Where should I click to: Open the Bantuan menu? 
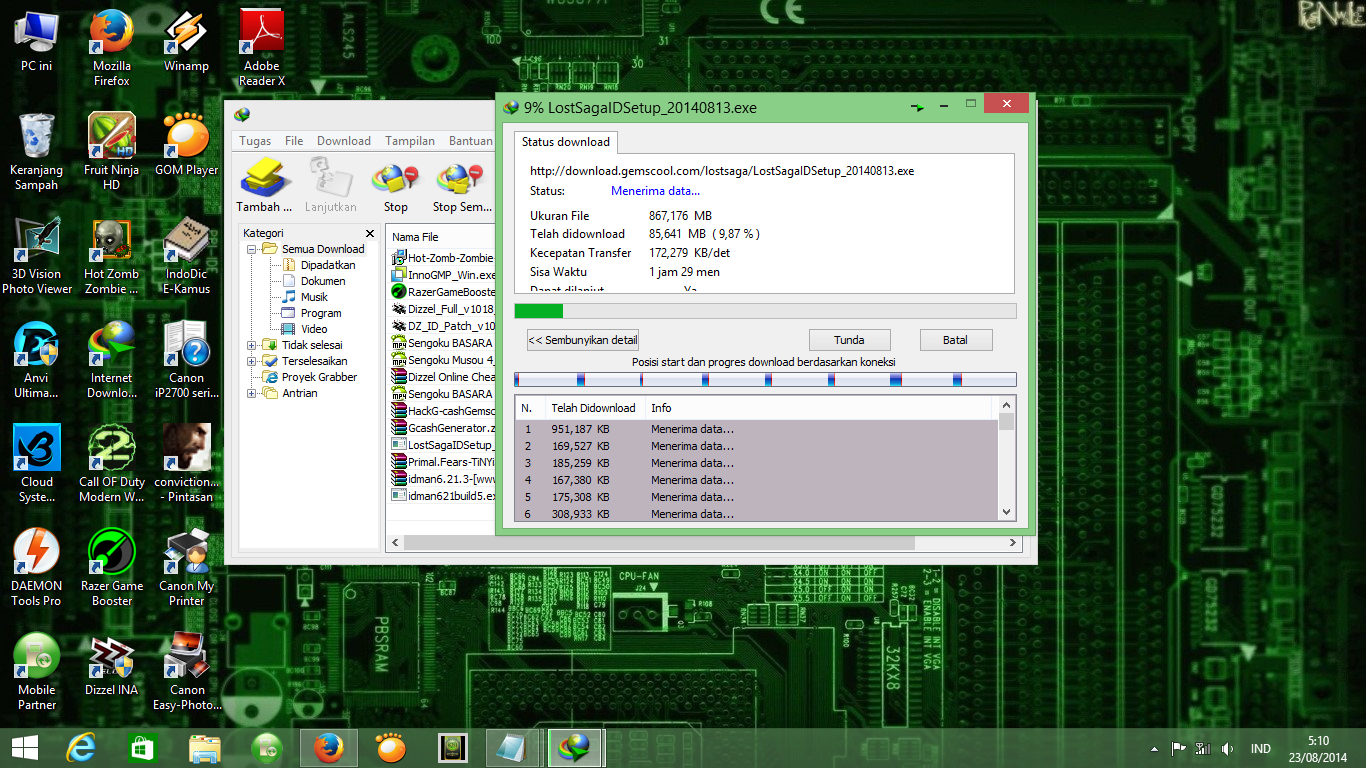coord(470,141)
